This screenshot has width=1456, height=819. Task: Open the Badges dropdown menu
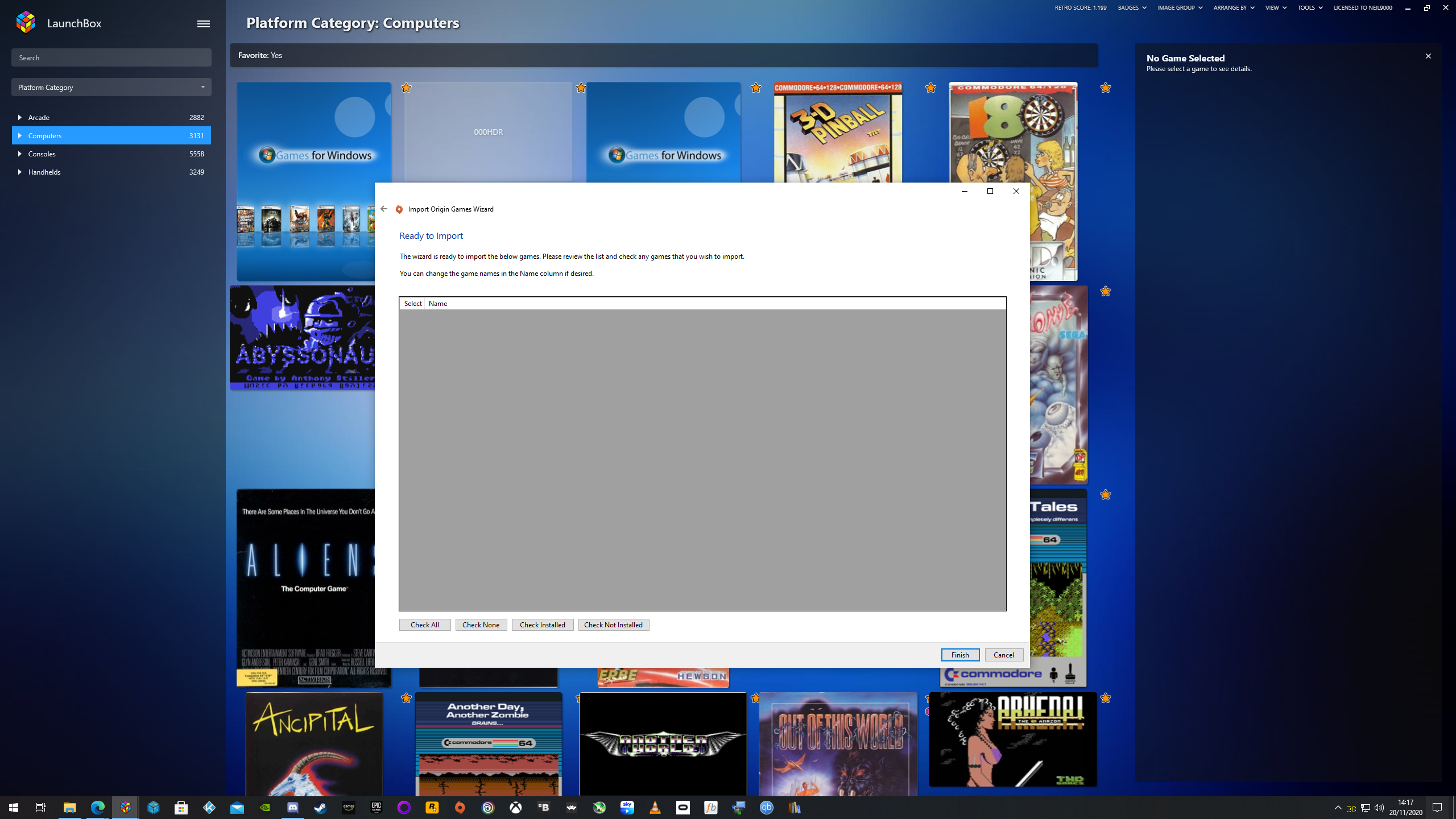pos(1132,7)
